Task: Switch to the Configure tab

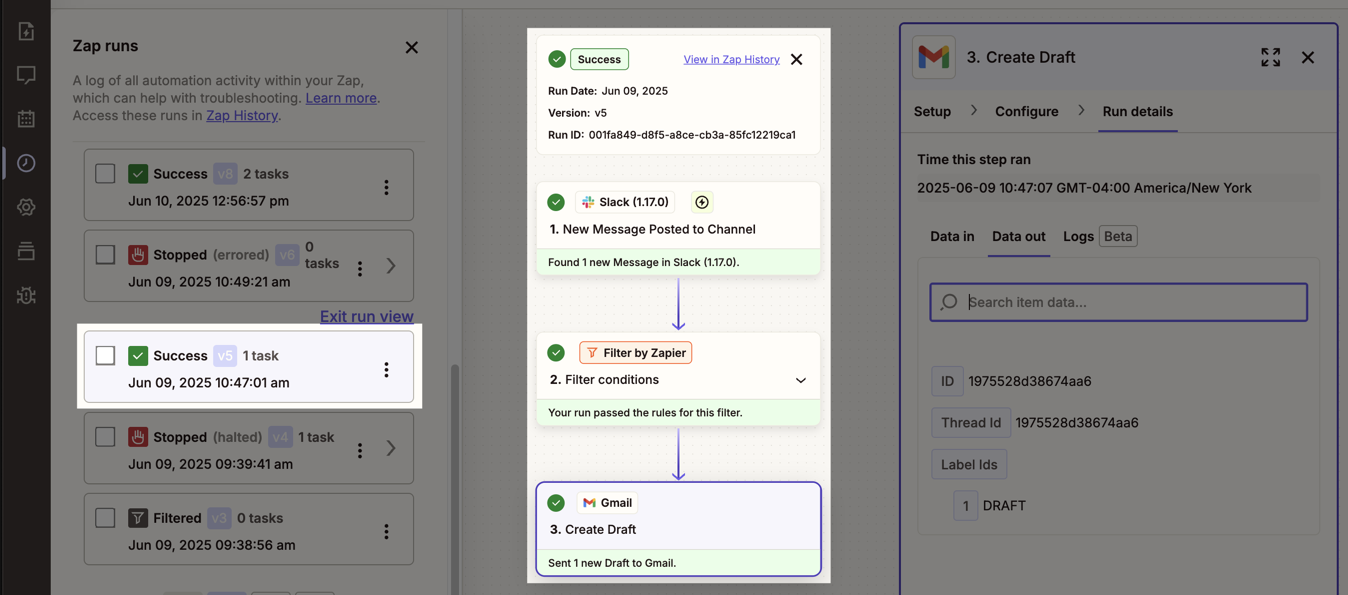Action: [x=1026, y=111]
